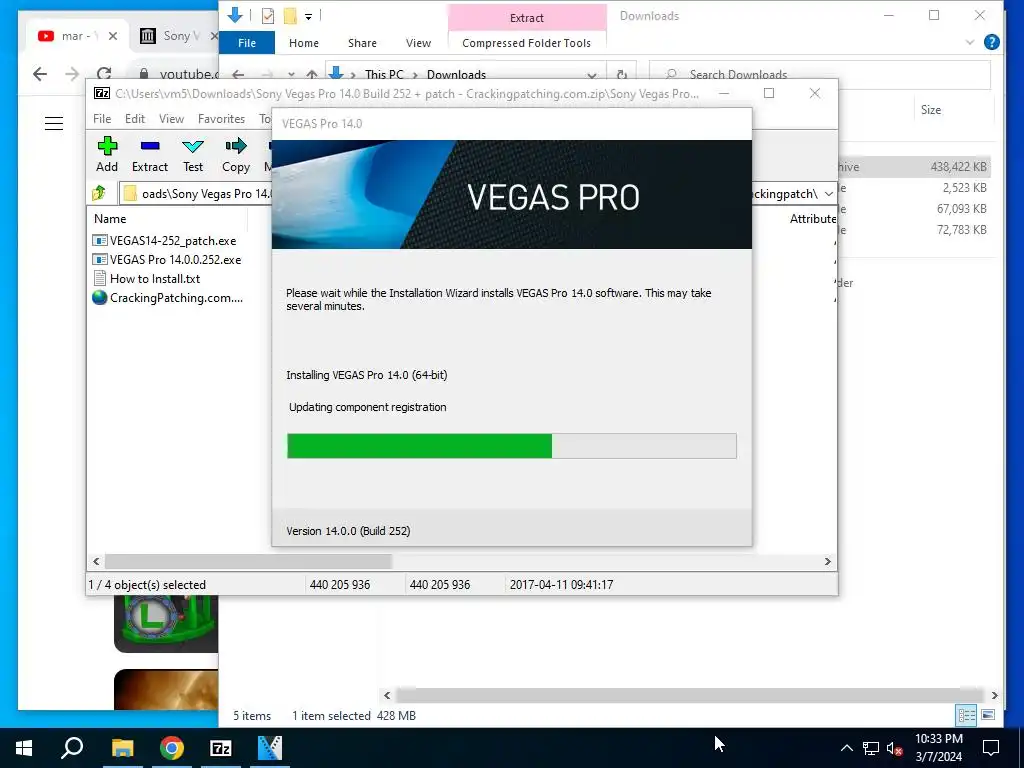Click the Chrome taskbar icon
This screenshot has height=768, width=1024.
172,748
